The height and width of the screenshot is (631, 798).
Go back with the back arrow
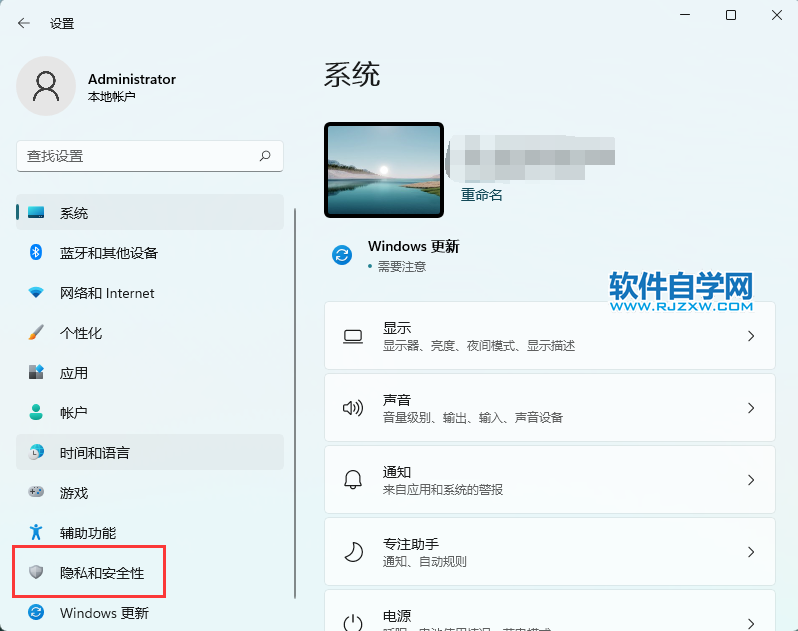click(24, 23)
